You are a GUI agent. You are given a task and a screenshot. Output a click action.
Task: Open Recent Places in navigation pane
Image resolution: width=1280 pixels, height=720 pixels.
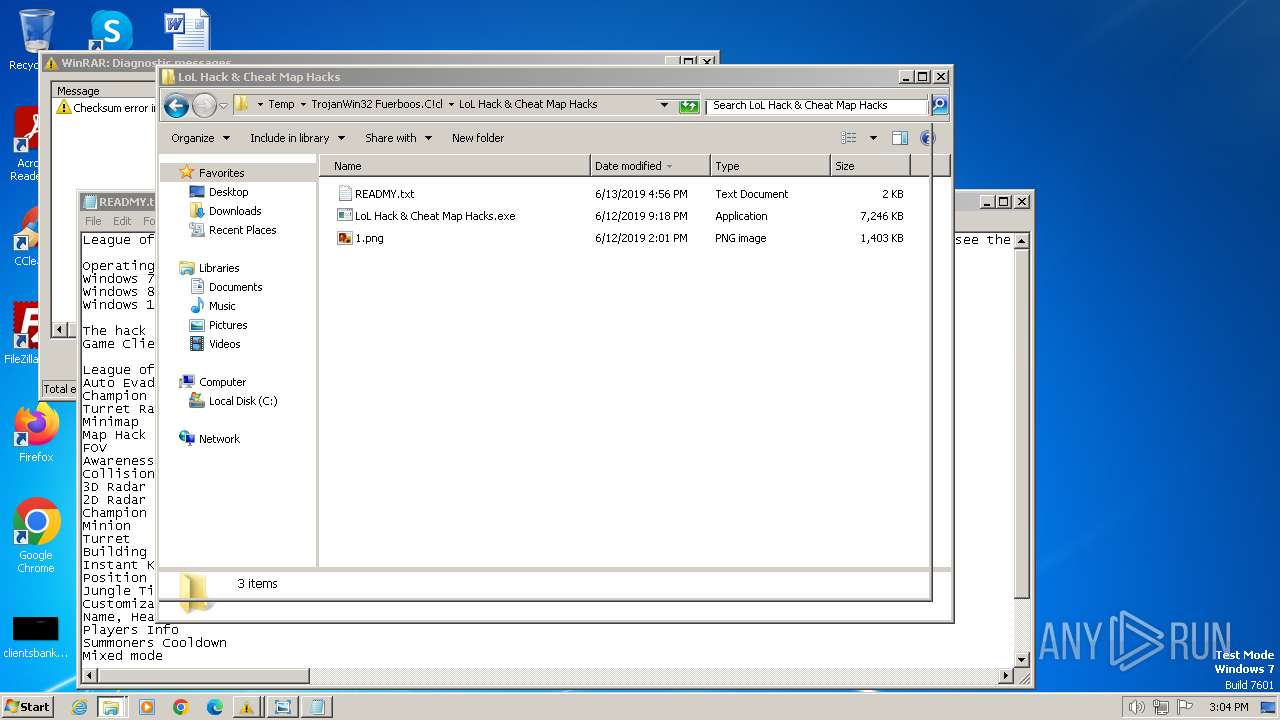tap(242, 230)
